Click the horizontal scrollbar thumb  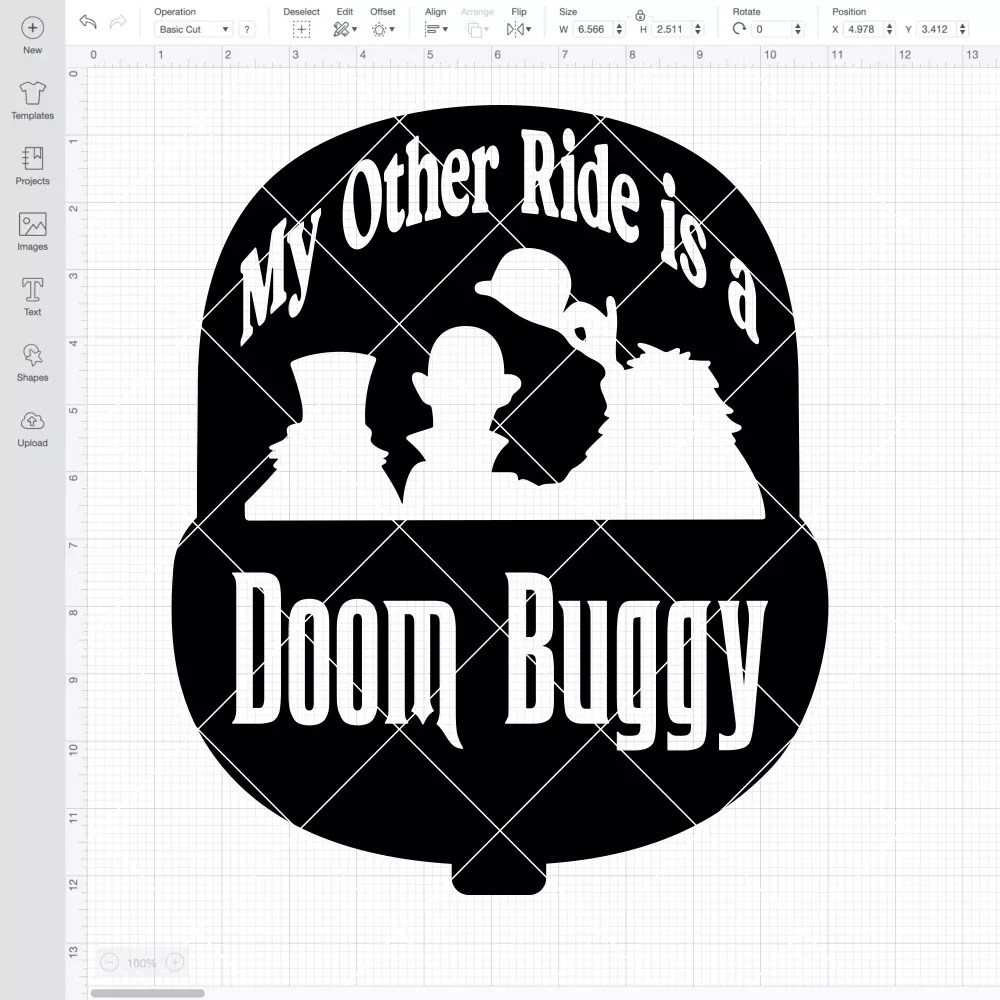coord(147,993)
